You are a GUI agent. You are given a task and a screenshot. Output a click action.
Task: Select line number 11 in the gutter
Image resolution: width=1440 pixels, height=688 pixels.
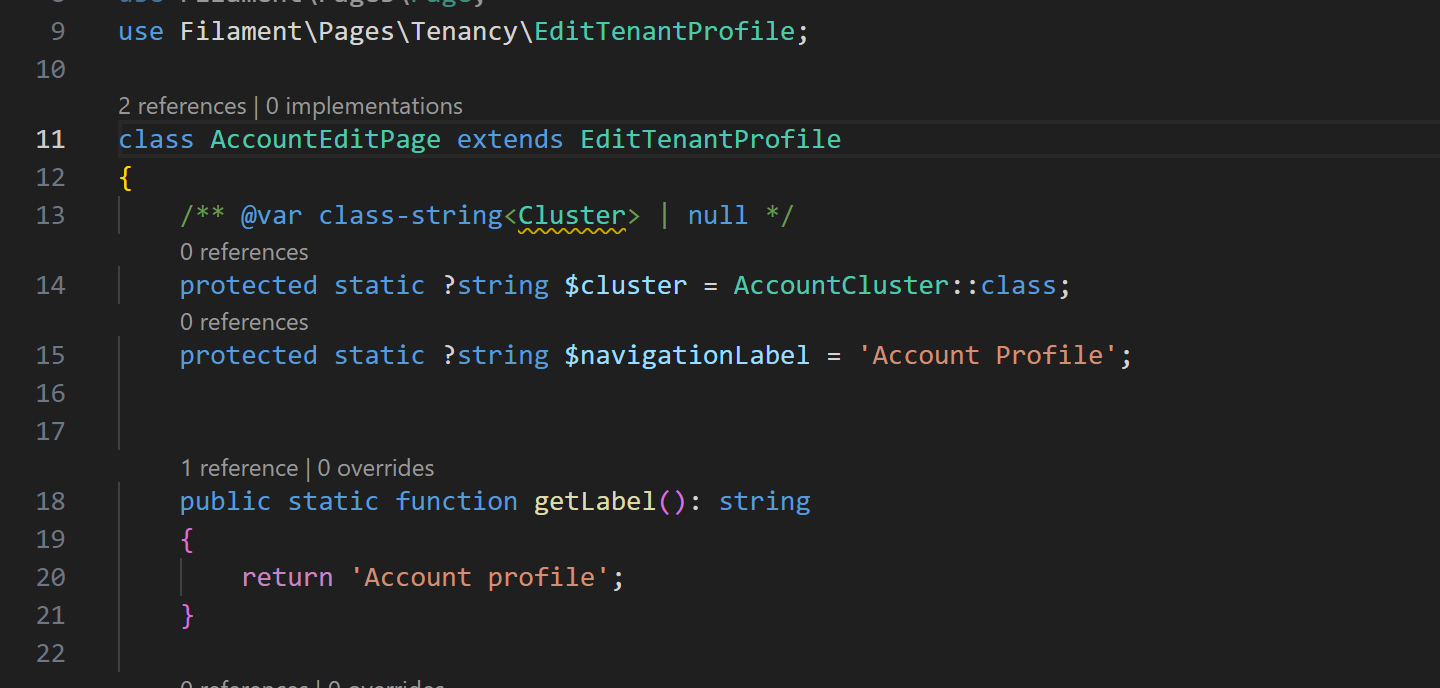50,139
